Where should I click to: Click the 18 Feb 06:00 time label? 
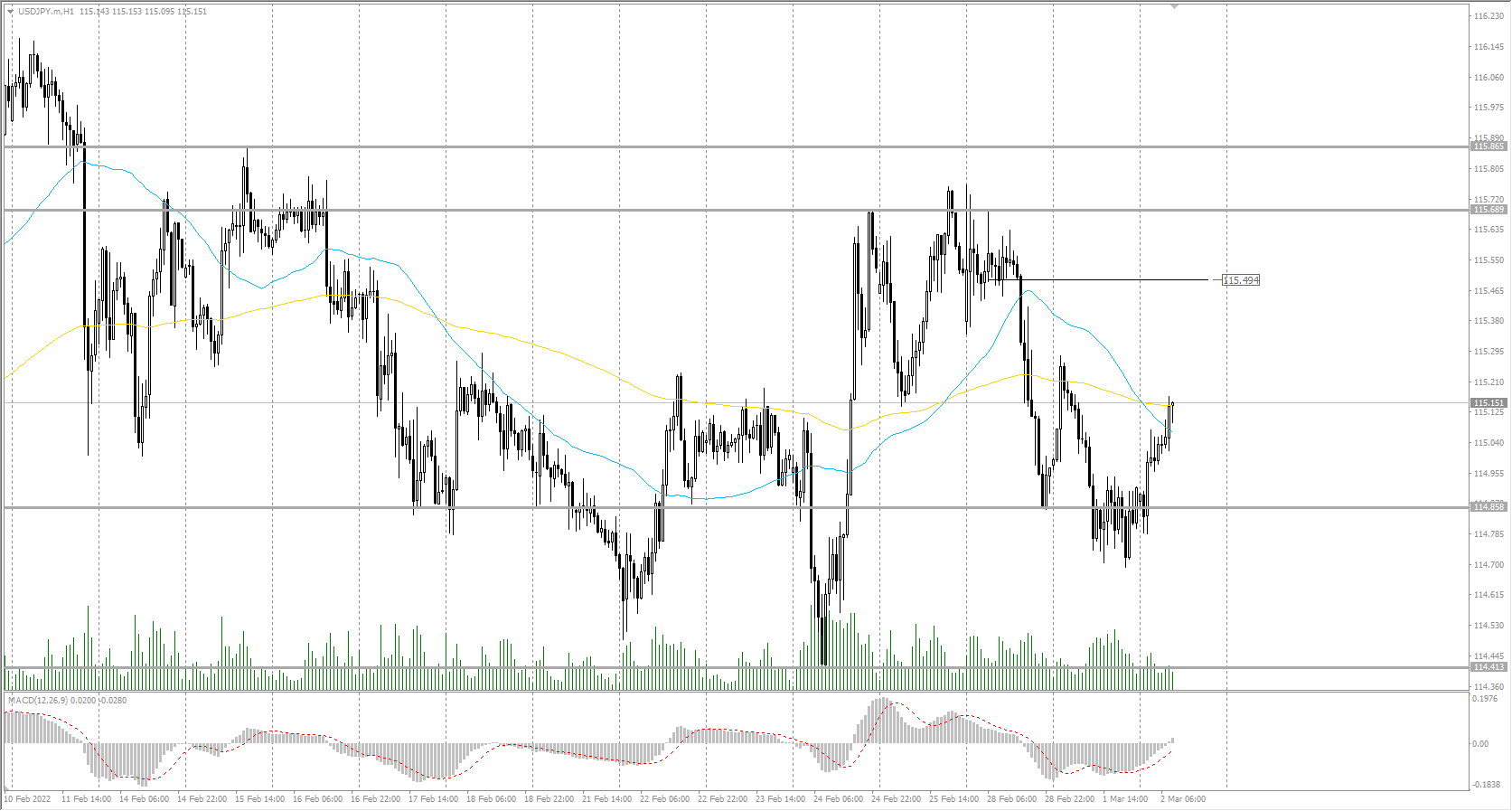pos(492,799)
